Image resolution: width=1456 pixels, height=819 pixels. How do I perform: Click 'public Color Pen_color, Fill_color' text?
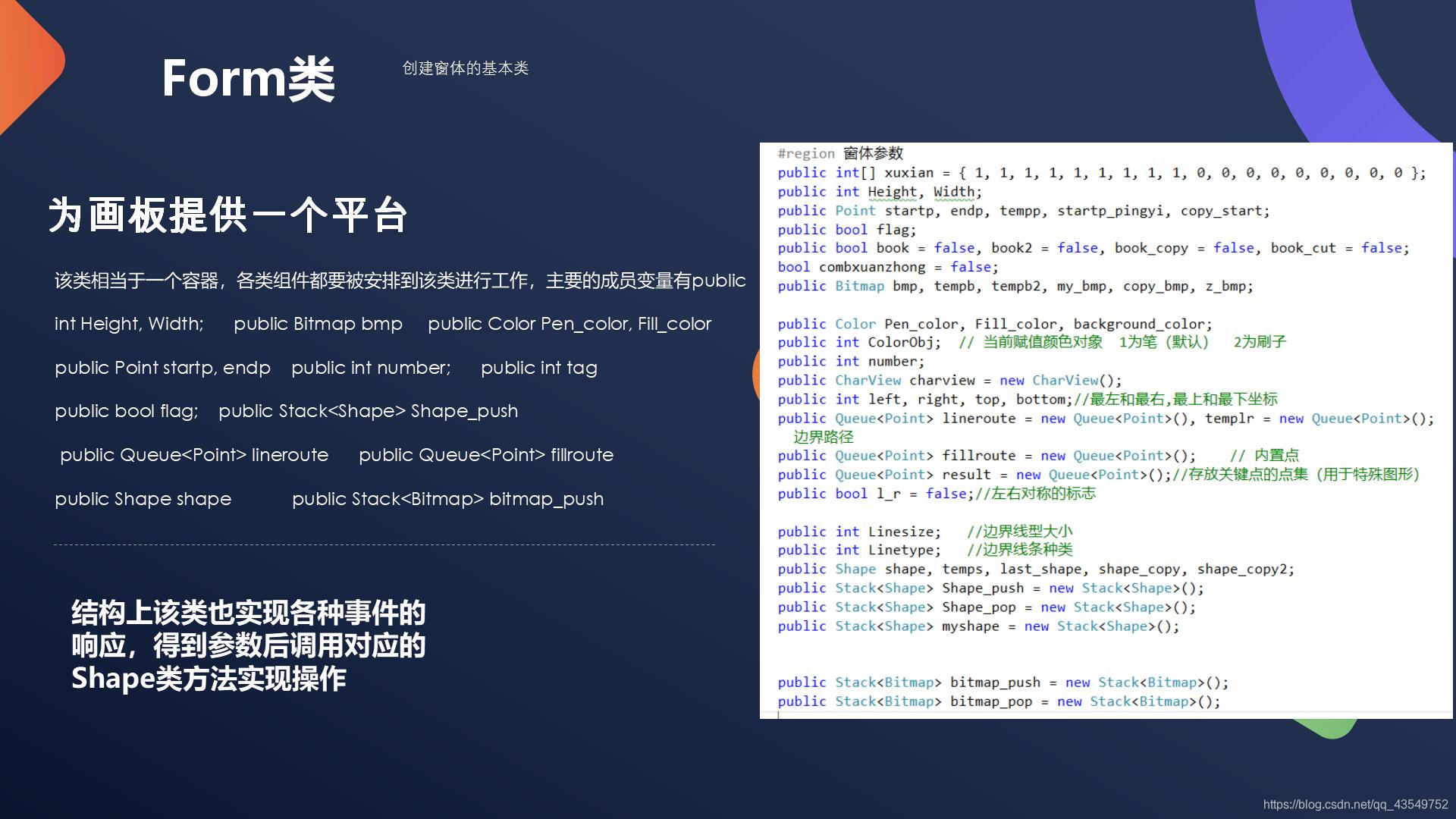click(x=570, y=324)
